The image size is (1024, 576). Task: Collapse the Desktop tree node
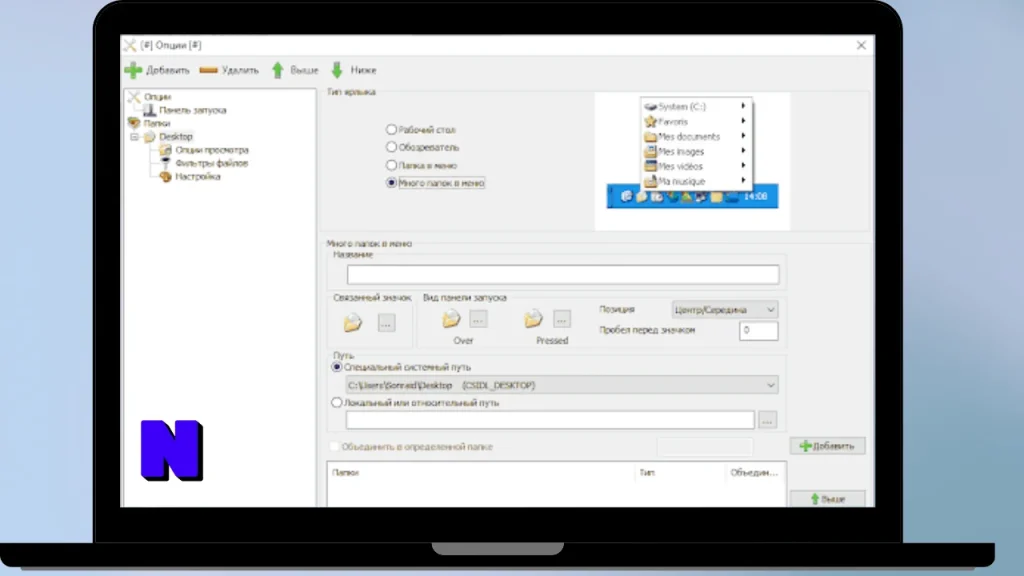point(134,136)
